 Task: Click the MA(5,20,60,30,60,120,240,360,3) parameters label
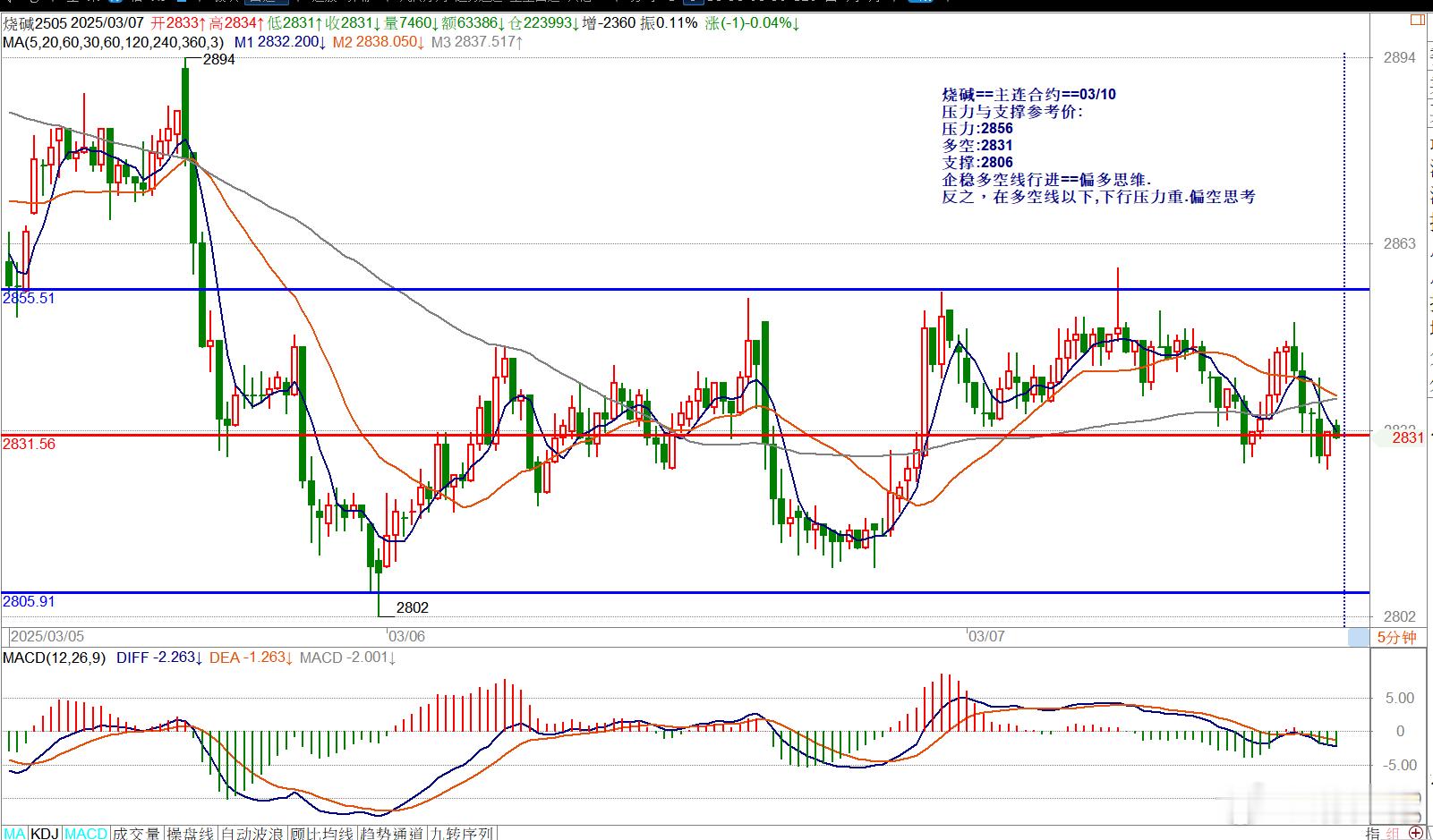coord(114,41)
